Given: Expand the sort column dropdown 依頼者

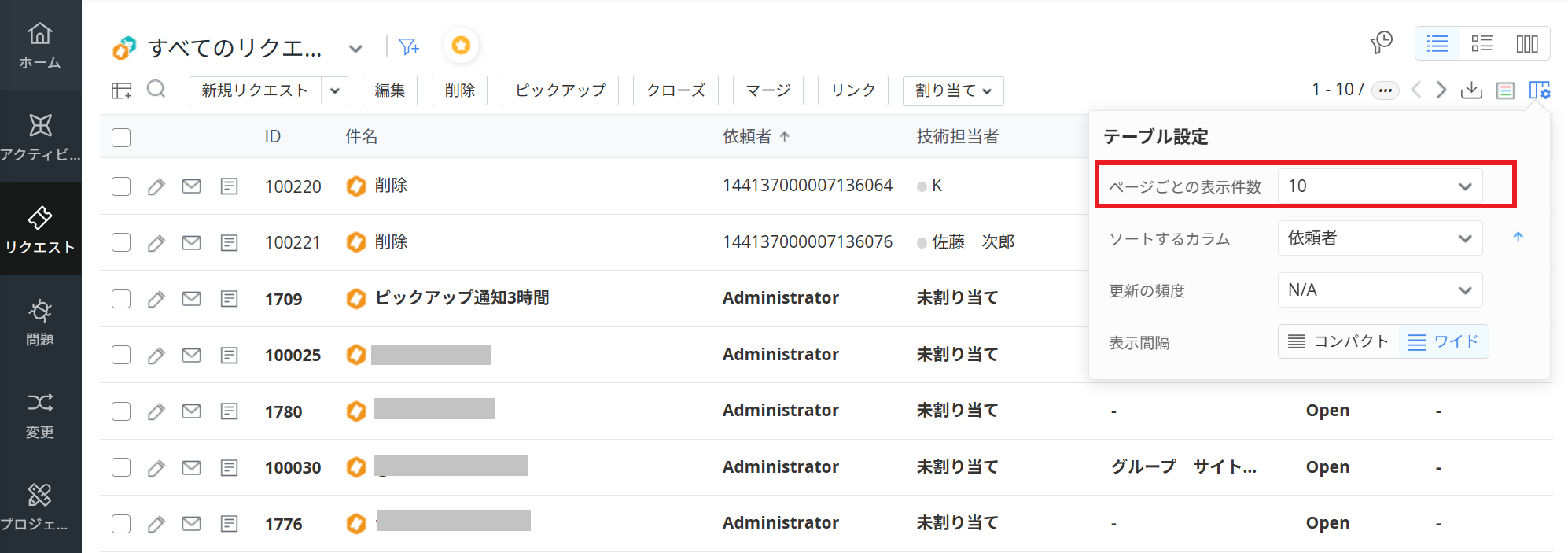Looking at the screenshot, I should tap(1379, 238).
